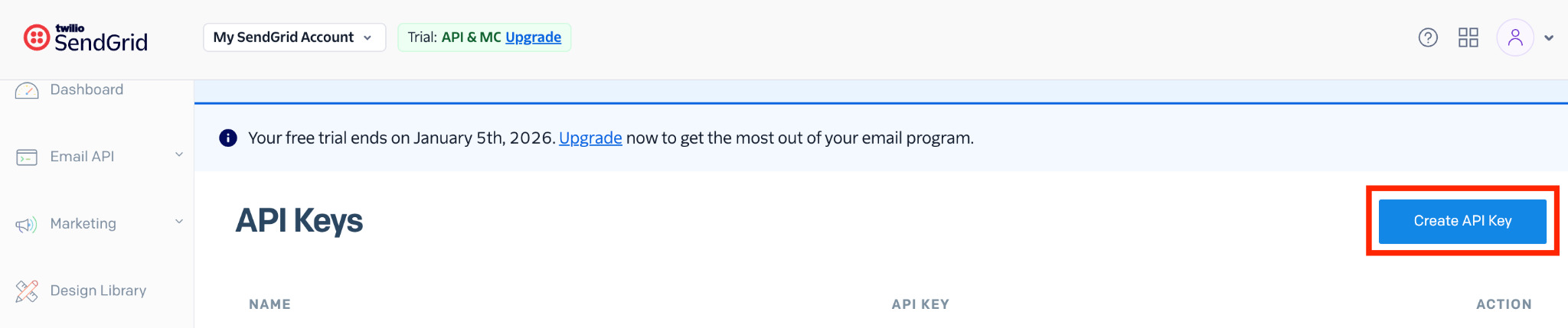Expand the Email API chevron
Screen dimensions: 1568x328
179,154
